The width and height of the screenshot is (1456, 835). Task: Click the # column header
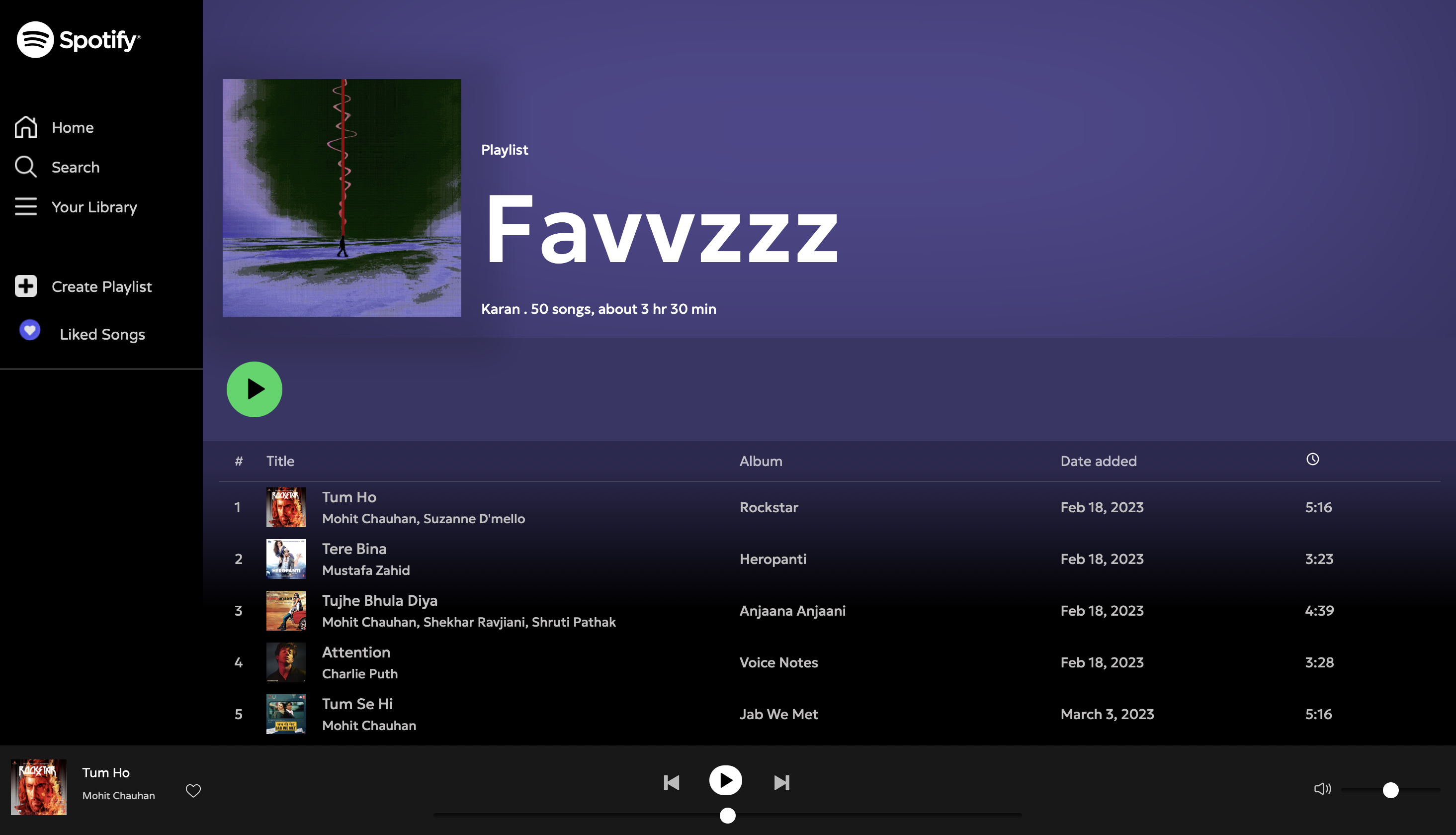[x=239, y=461]
